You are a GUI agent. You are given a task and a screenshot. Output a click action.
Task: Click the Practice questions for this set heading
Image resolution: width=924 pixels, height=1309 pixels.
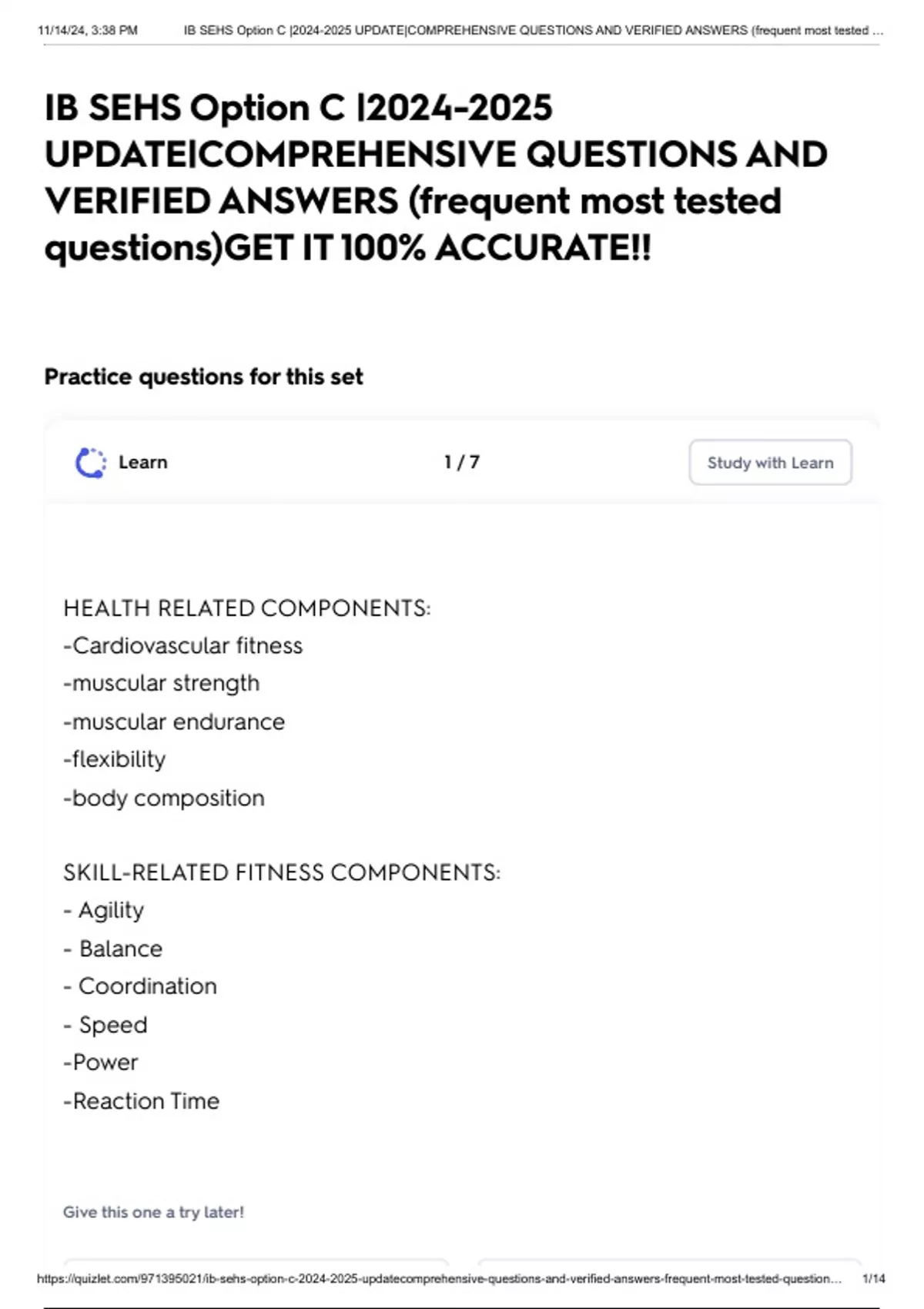[x=203, y=377]
